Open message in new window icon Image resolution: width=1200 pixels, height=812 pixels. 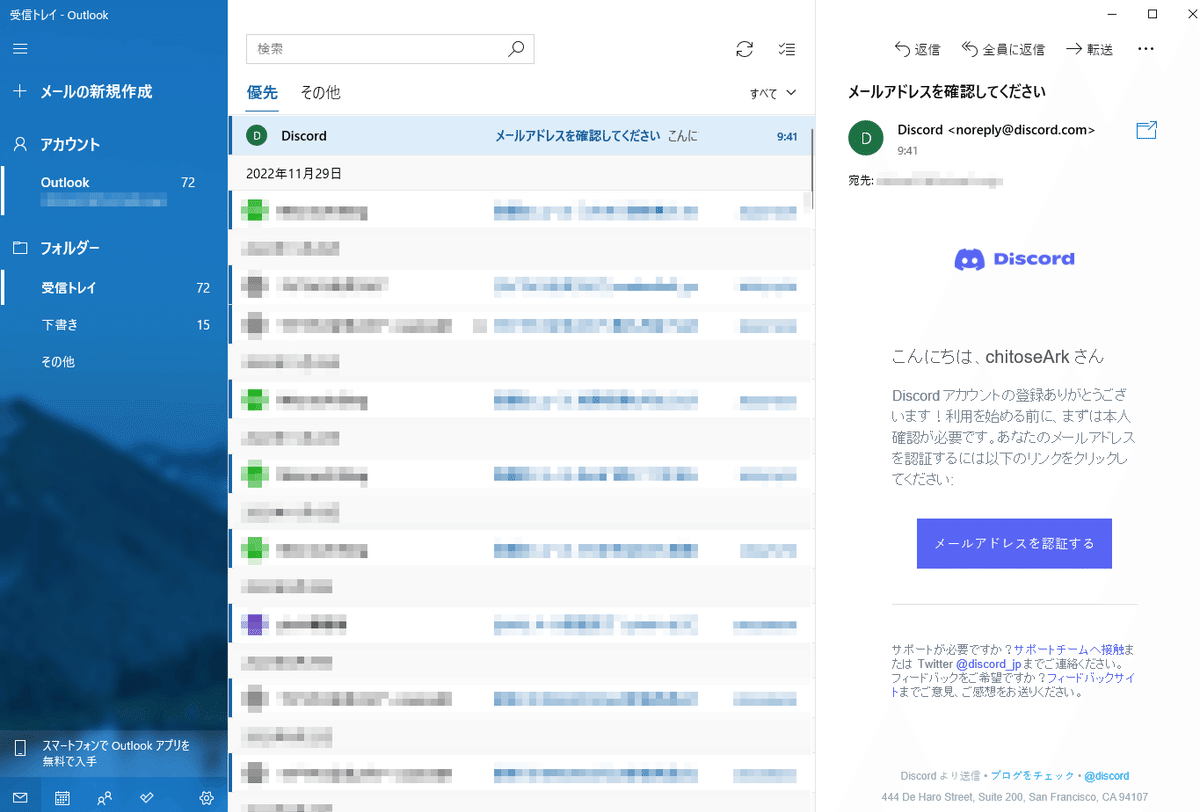[1147, 130]
